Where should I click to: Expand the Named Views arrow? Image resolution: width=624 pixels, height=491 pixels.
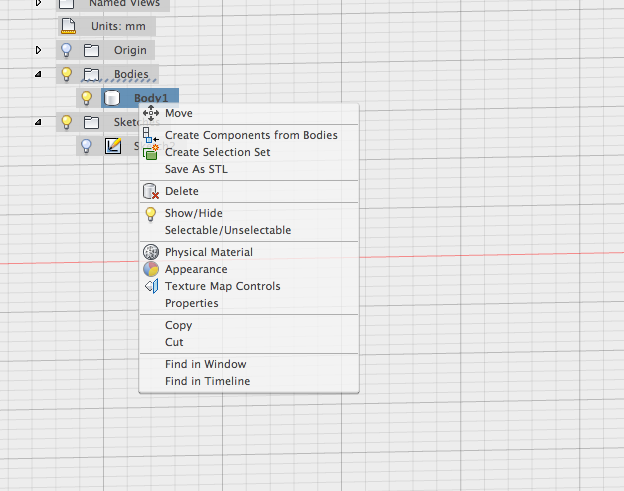tap(38, 3)
